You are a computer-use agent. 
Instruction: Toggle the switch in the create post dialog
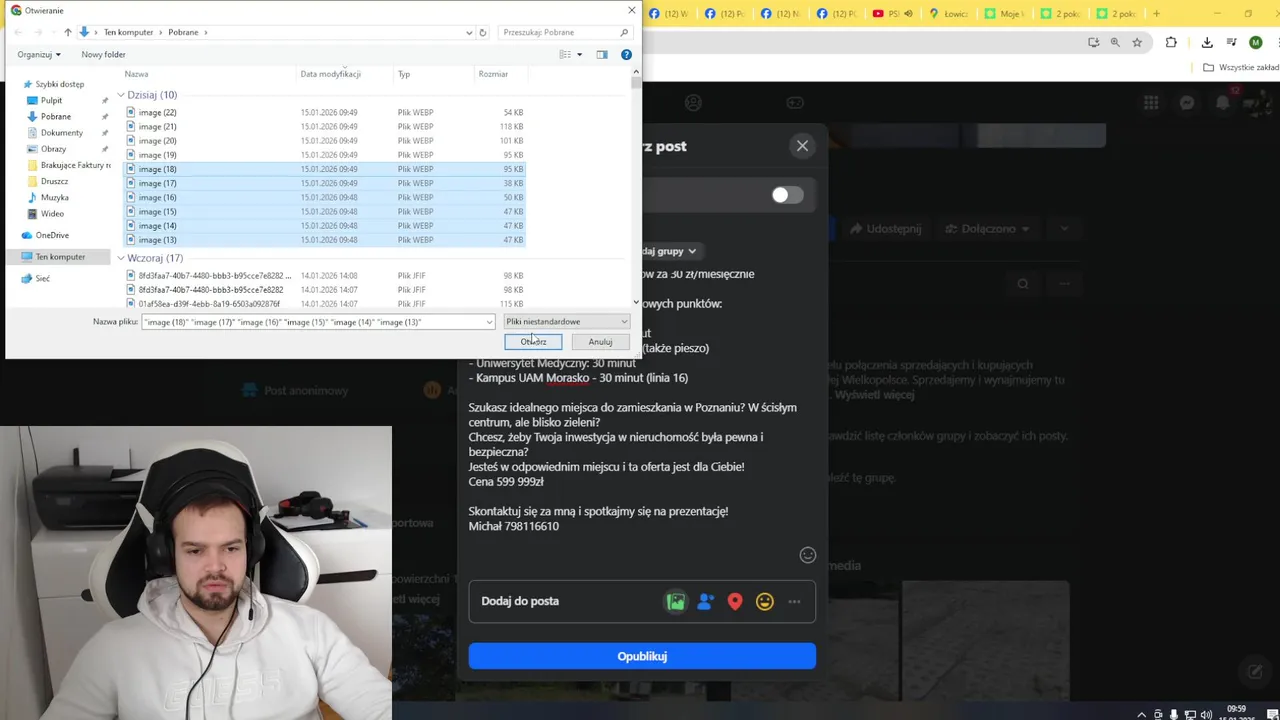coord(787,195)
